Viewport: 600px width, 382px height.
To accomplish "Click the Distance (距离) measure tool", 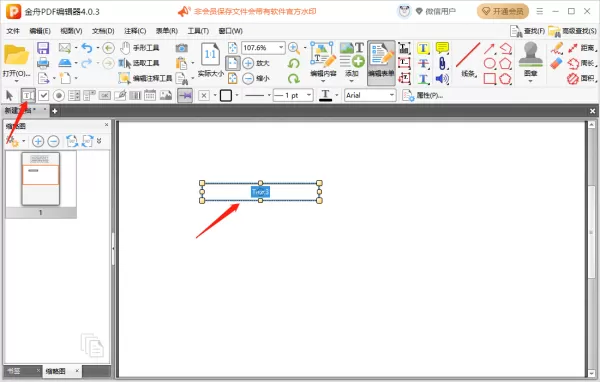I will (582, 48).
